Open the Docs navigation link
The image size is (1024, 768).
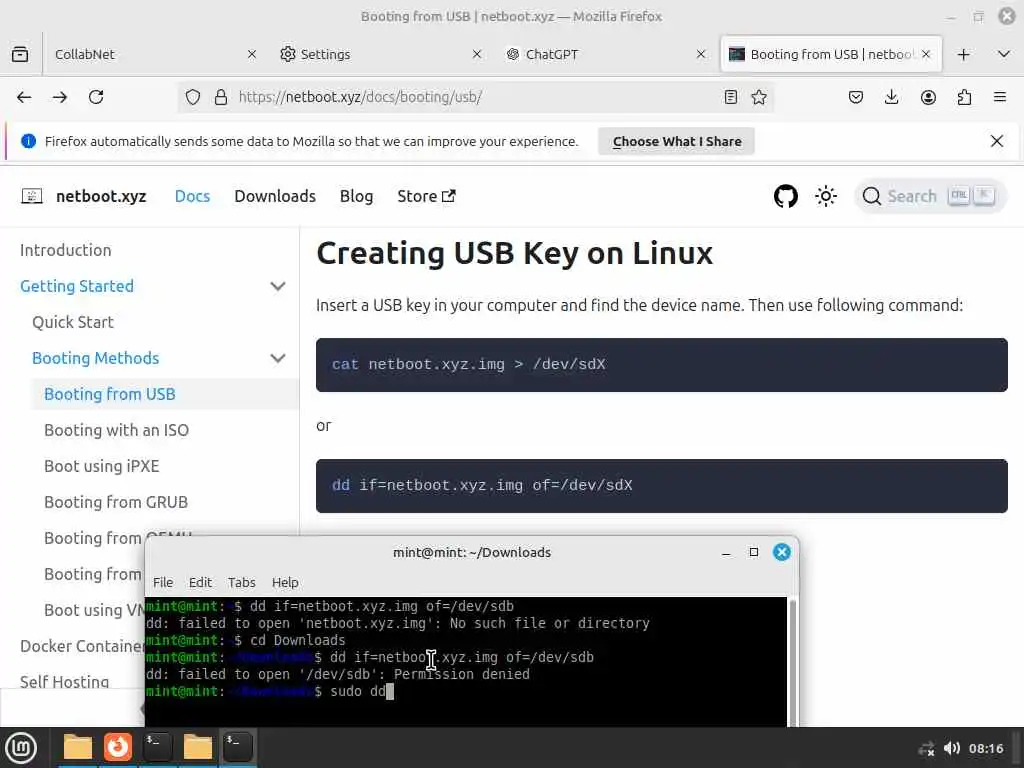pyautogui.click(x=192, y=197)
